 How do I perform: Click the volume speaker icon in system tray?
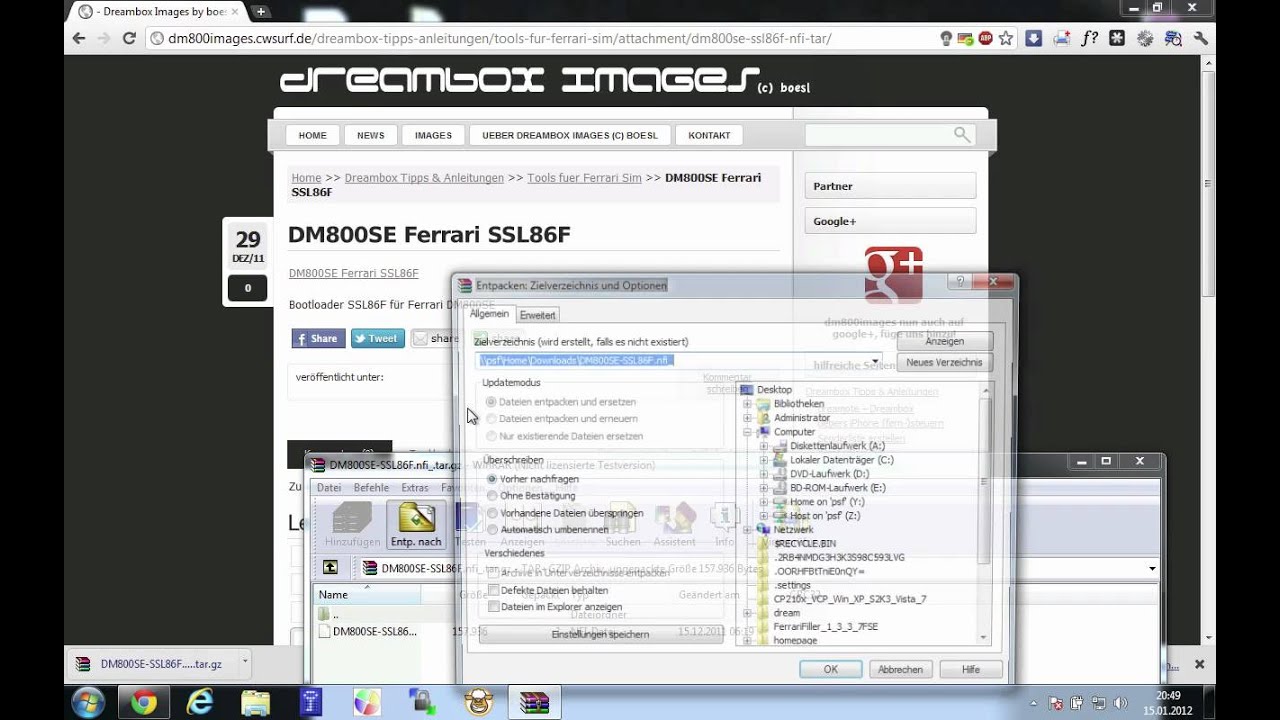coord(1120,703)
